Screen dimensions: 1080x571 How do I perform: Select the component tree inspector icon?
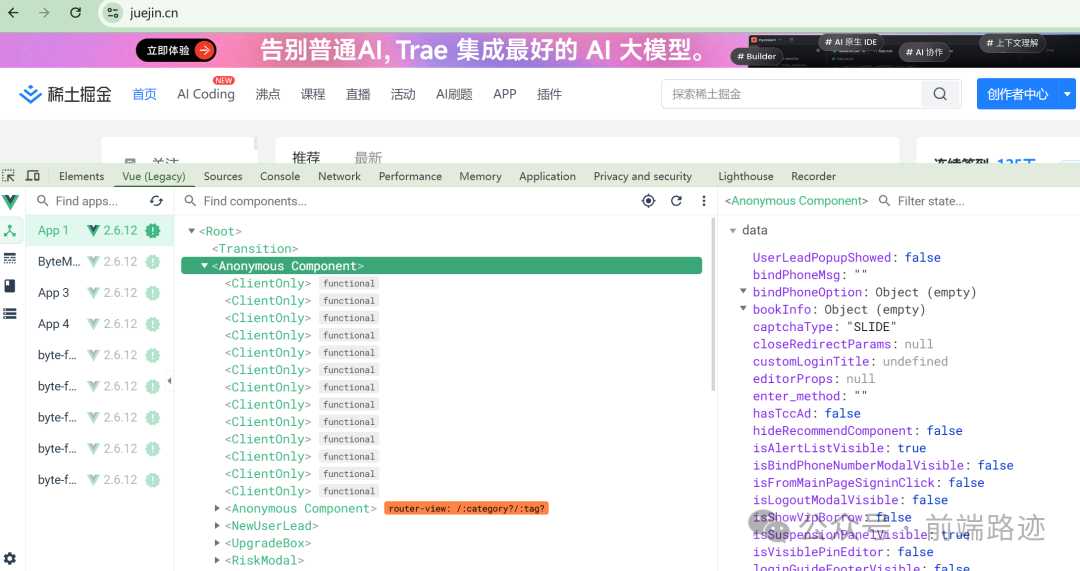[x=10, y=231]
